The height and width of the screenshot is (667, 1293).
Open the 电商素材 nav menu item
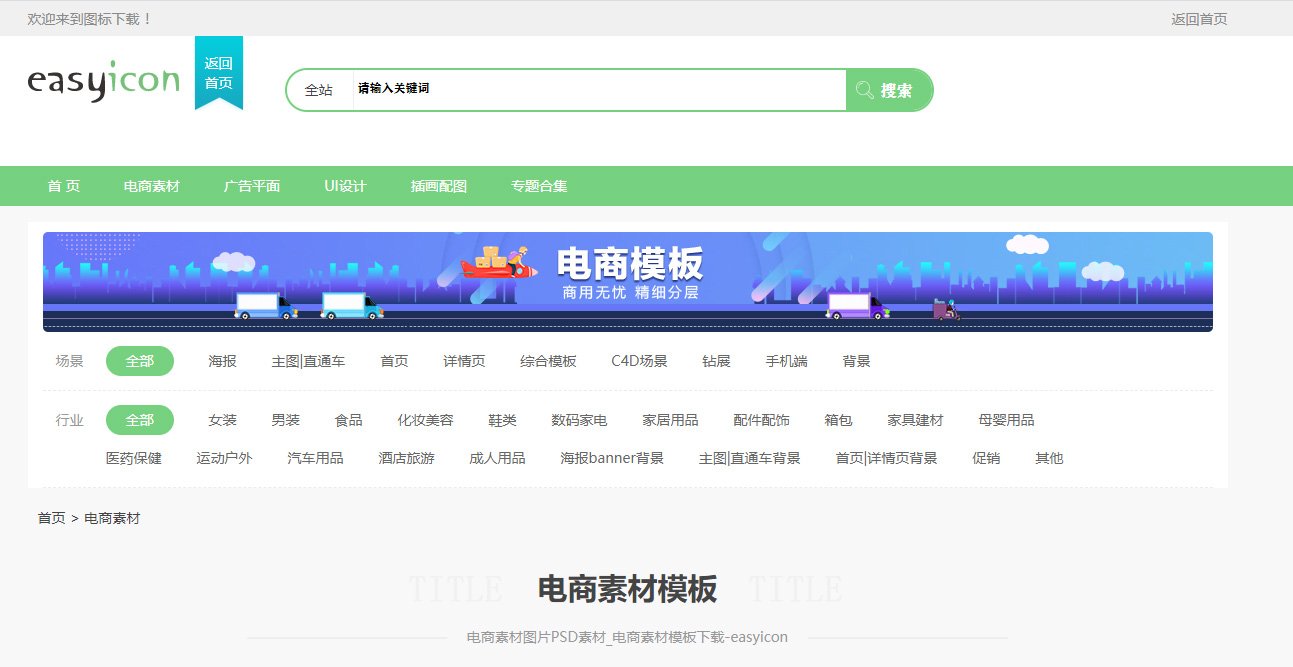(x=152, y=186)
